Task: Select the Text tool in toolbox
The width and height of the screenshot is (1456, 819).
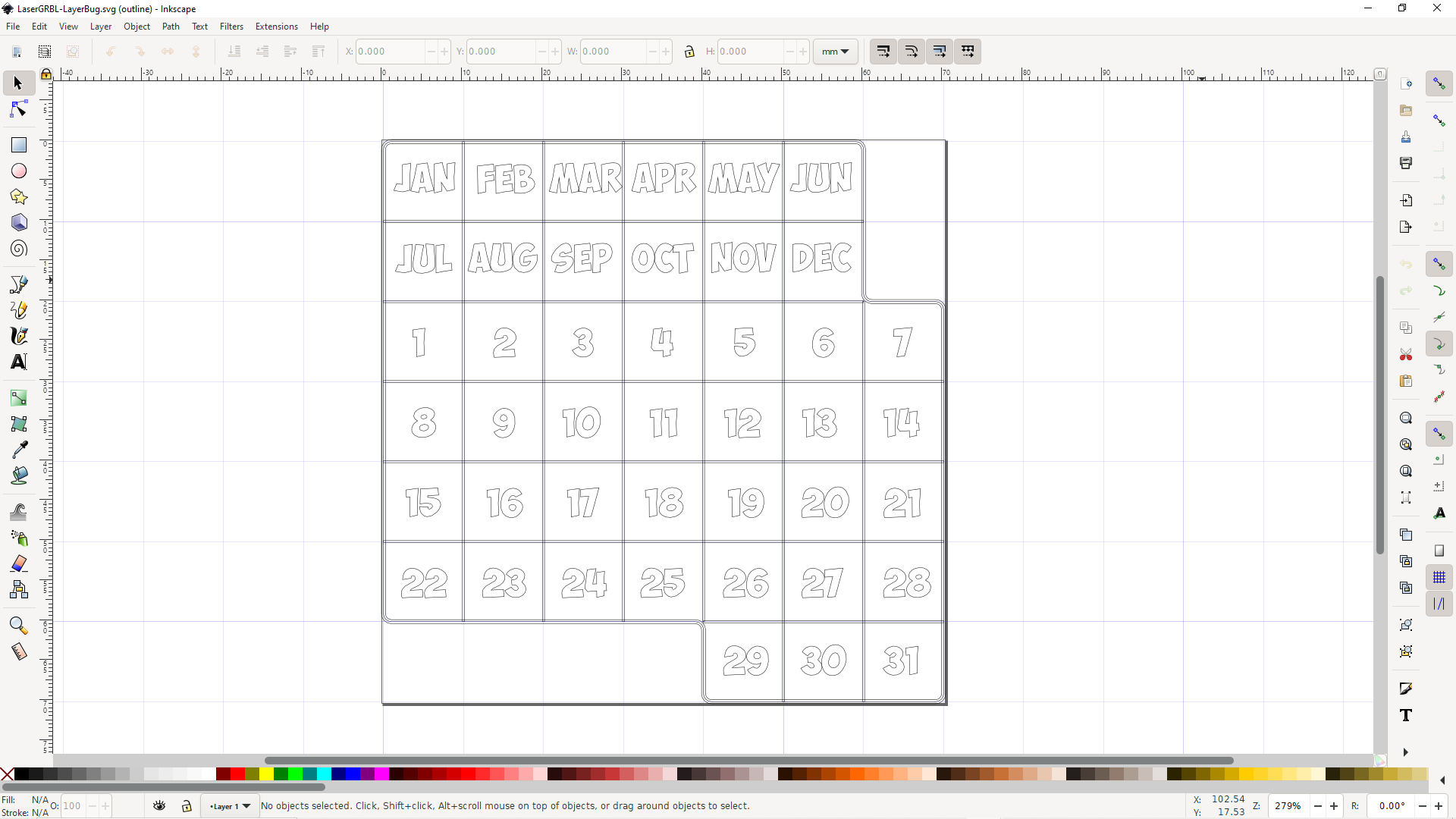Action: [19, 362]
